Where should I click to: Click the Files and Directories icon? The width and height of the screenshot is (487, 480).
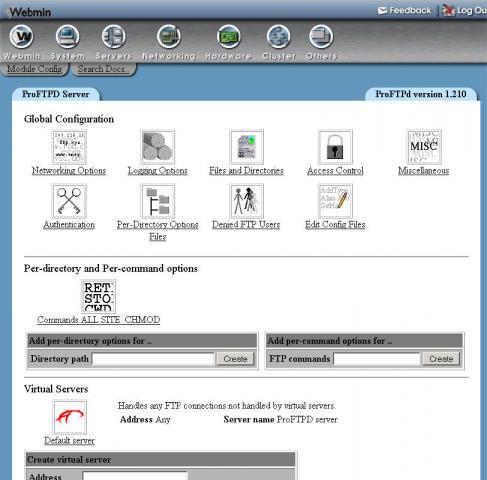(x=246, y=147)
